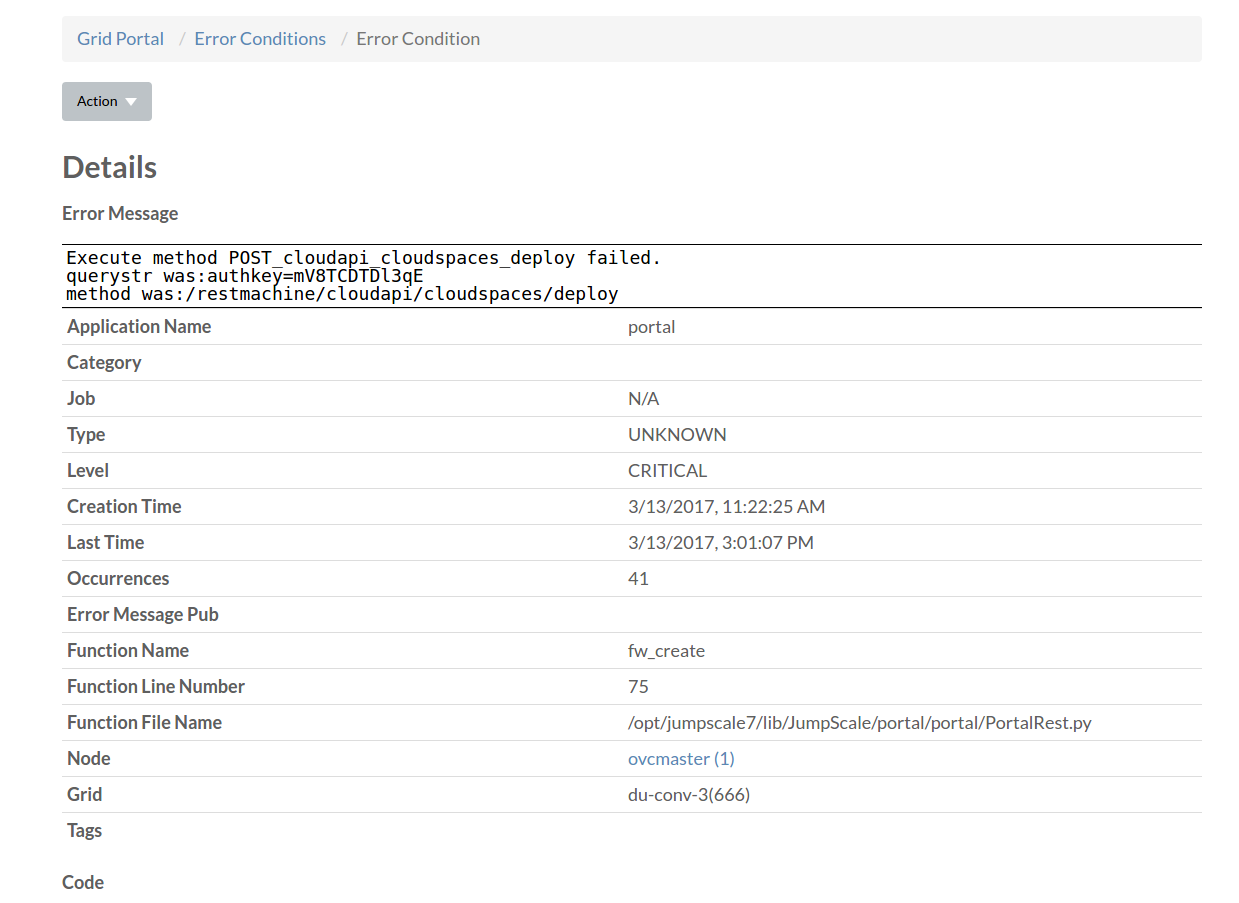This screenshot has height=903, width=1239.
Task: Click the CRITICAL level value
Action: click(667, 471)
